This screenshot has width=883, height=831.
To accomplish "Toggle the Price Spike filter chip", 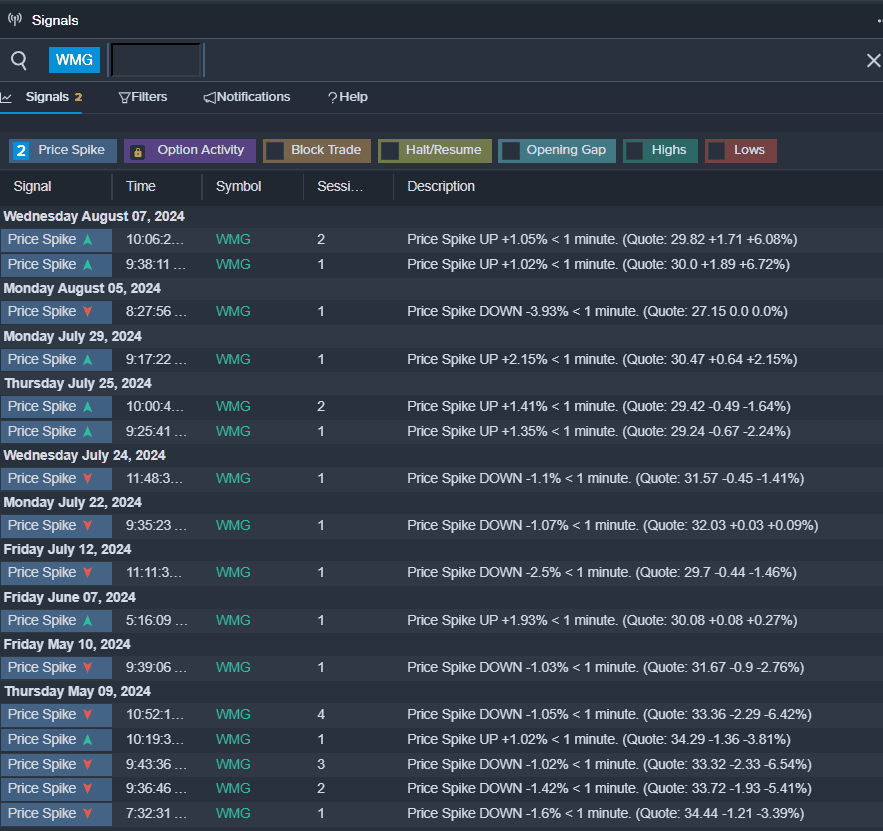I will 63,150.
